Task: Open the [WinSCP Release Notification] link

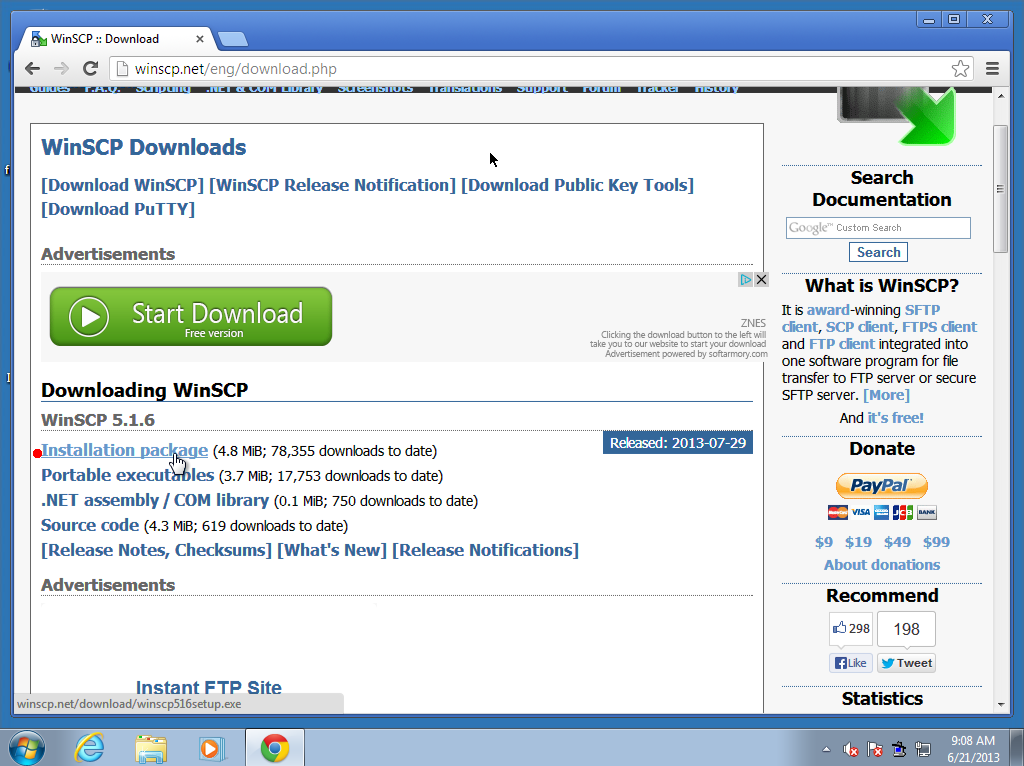Action: pyautogui.click(x=332, y=185)
